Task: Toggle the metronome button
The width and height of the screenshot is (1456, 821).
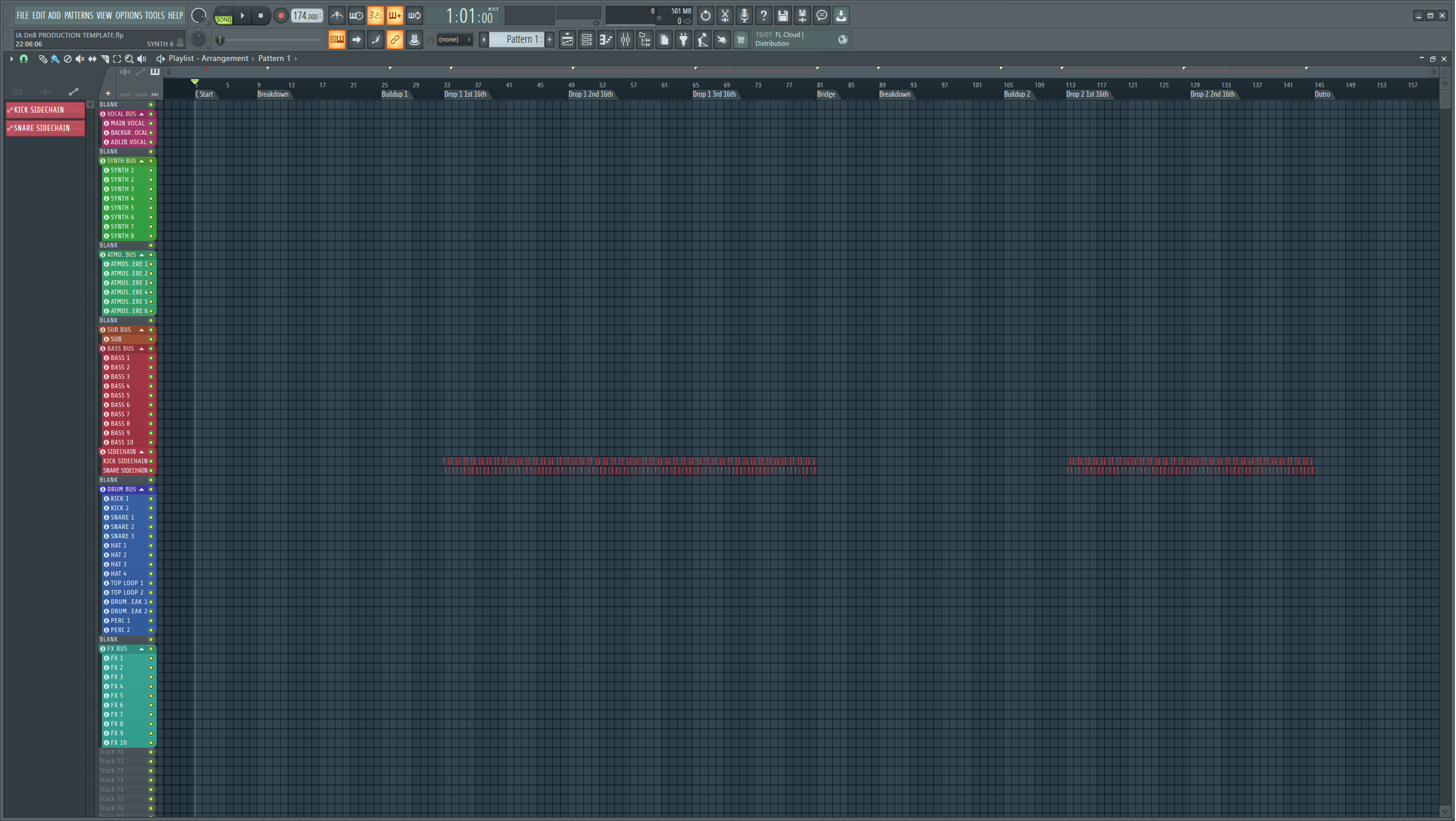Action: [x=336, y=16]
